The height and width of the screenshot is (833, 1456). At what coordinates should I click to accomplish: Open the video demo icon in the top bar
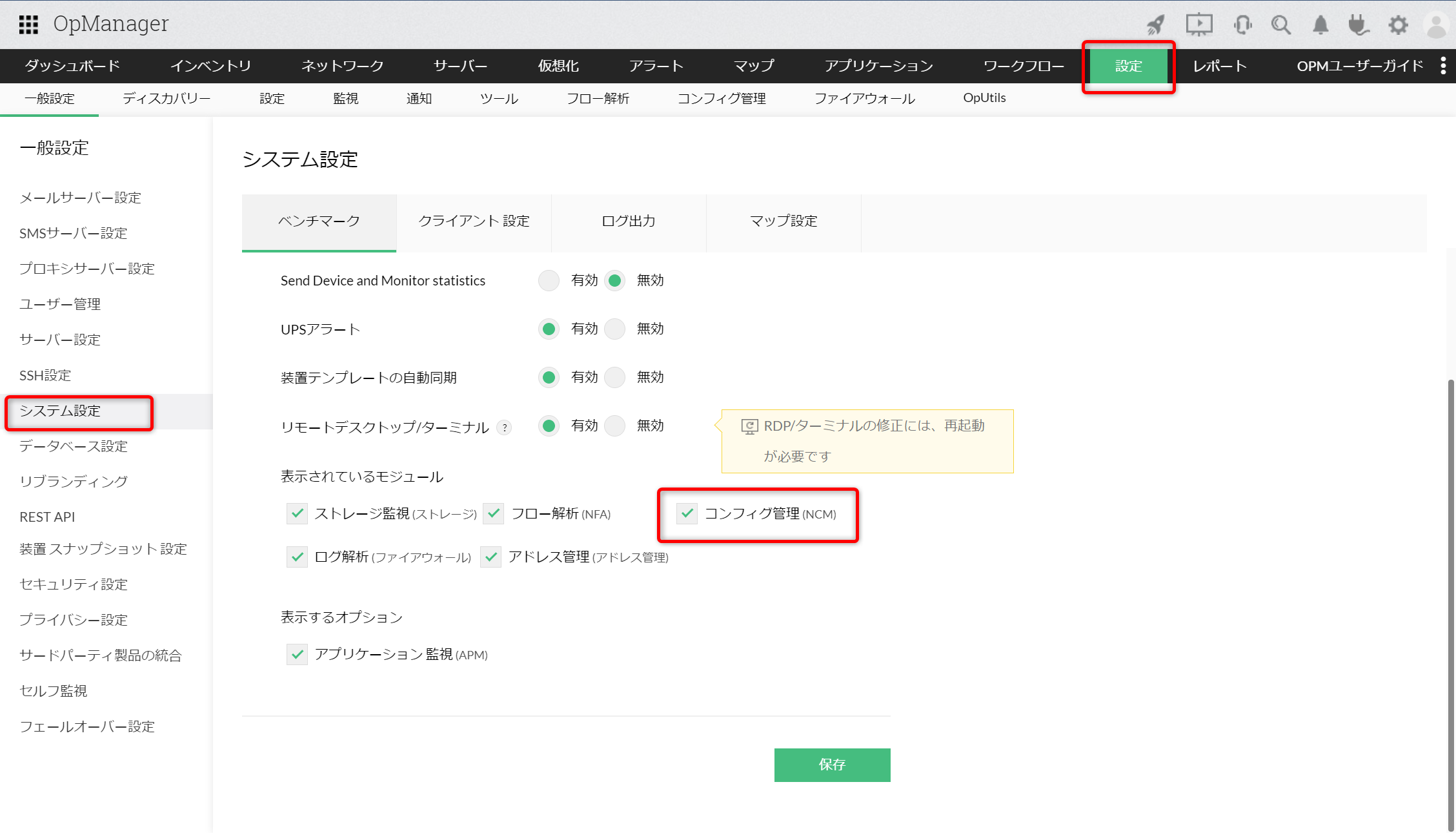[1199, 25]
